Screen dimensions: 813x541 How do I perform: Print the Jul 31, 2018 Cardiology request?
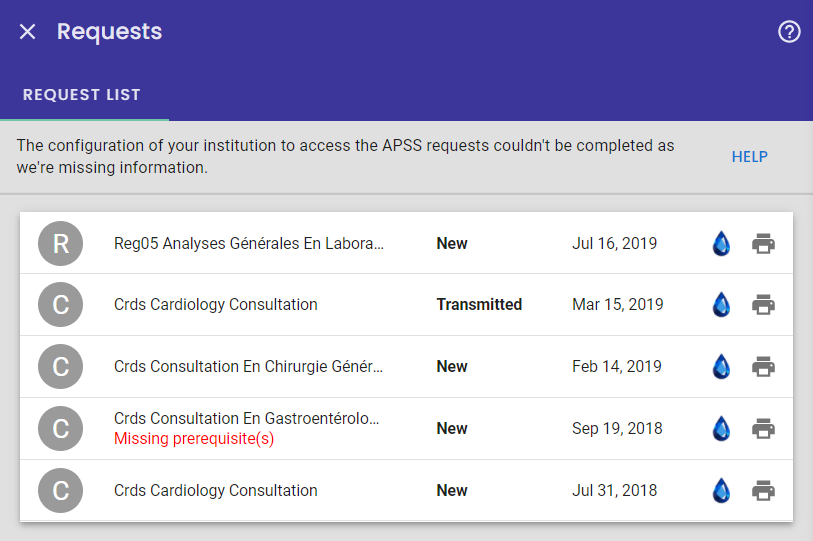763,490
